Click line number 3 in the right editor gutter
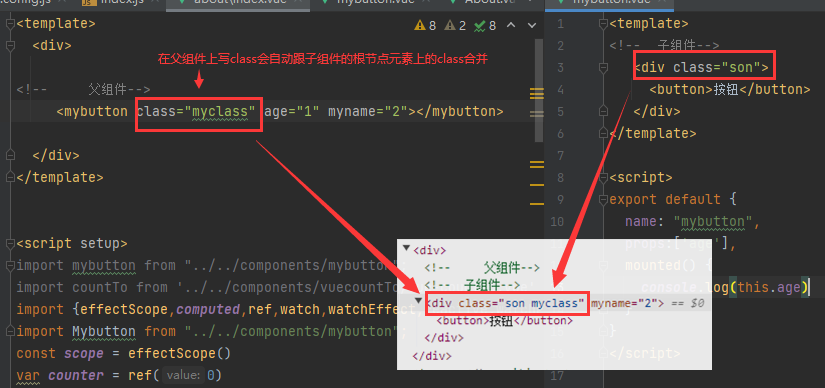This screenshot has width=825, height=388. point(559,67)
